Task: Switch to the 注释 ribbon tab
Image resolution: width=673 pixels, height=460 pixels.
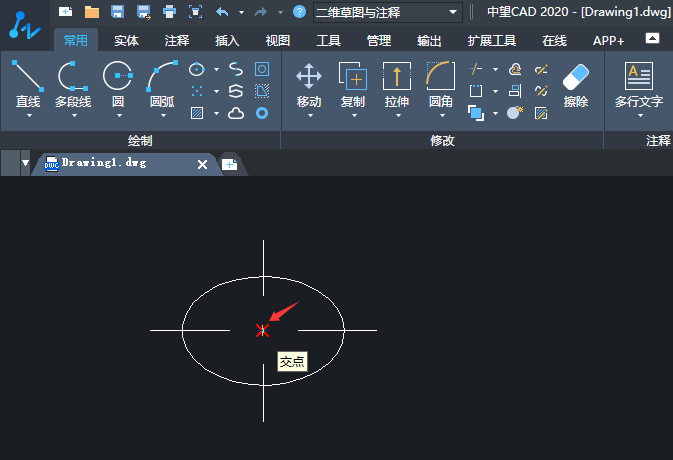Action: tap(177, 40)
